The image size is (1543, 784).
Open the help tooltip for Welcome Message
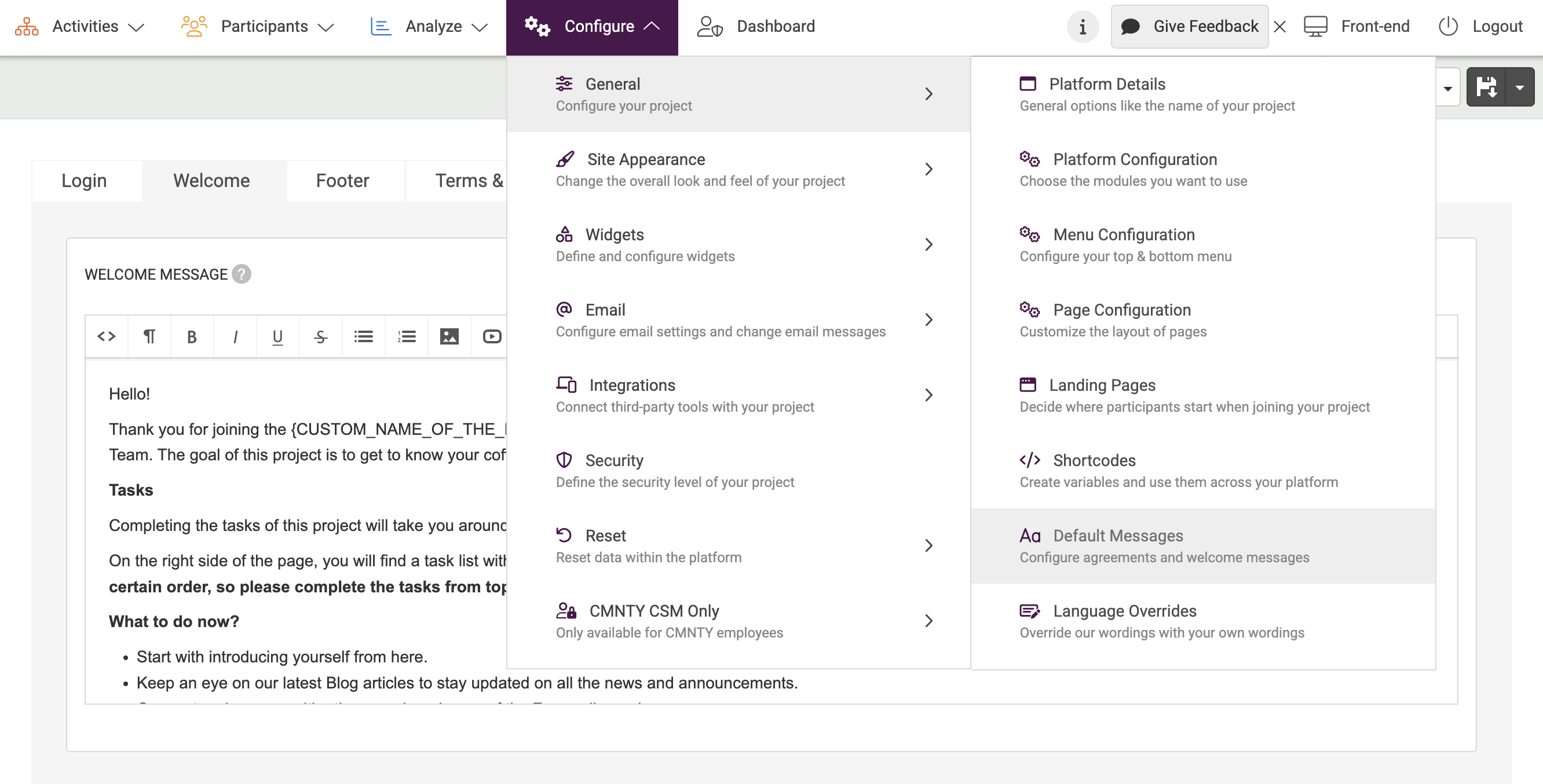click(242, 274)
